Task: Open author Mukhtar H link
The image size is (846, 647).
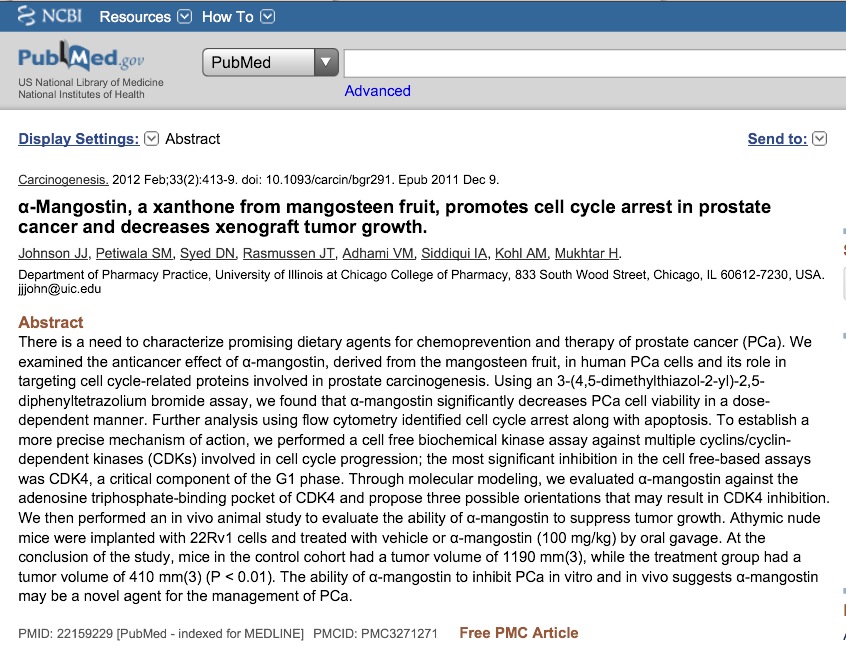Action: click(587, 253)
